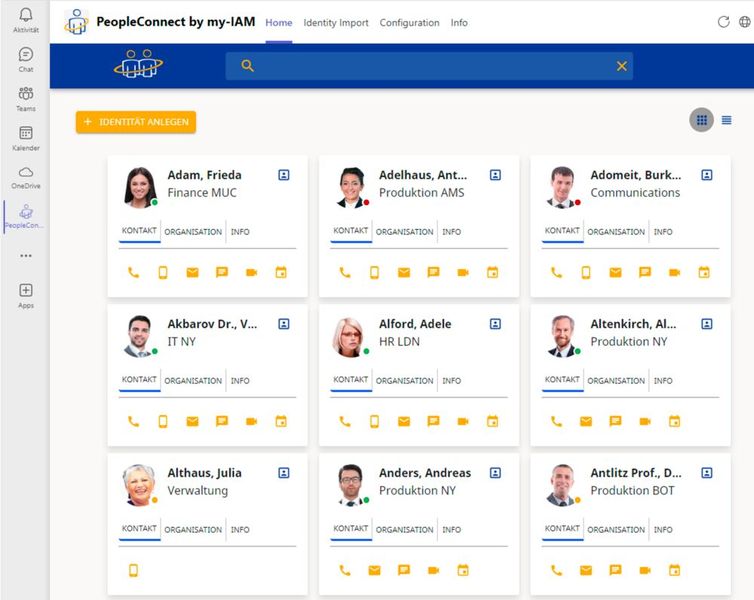Open contact card icon for Akbarov Dr.

click(284, 324)
